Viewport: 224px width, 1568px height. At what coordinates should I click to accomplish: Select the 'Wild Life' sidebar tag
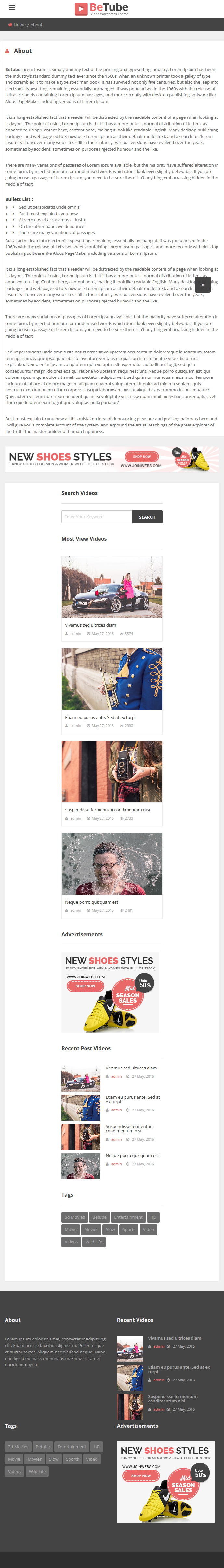(x=94, y=1242)
